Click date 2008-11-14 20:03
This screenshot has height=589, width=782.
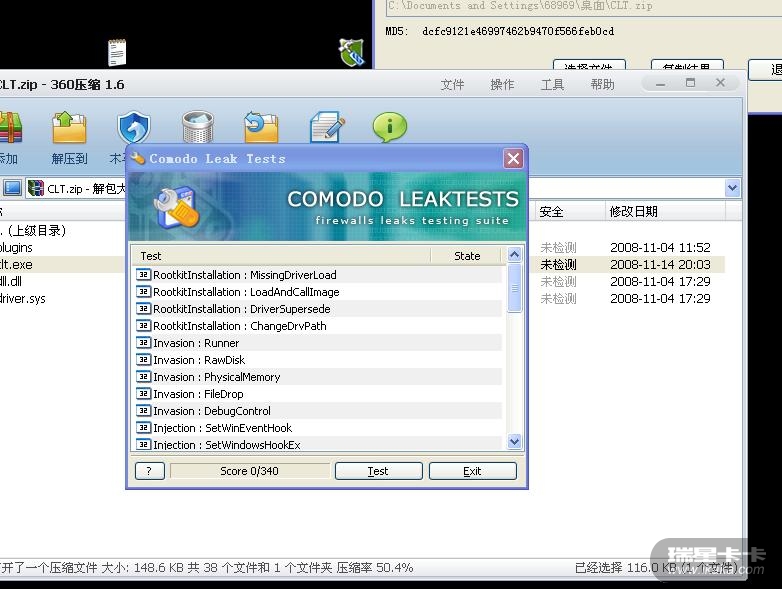click(660, 264)
